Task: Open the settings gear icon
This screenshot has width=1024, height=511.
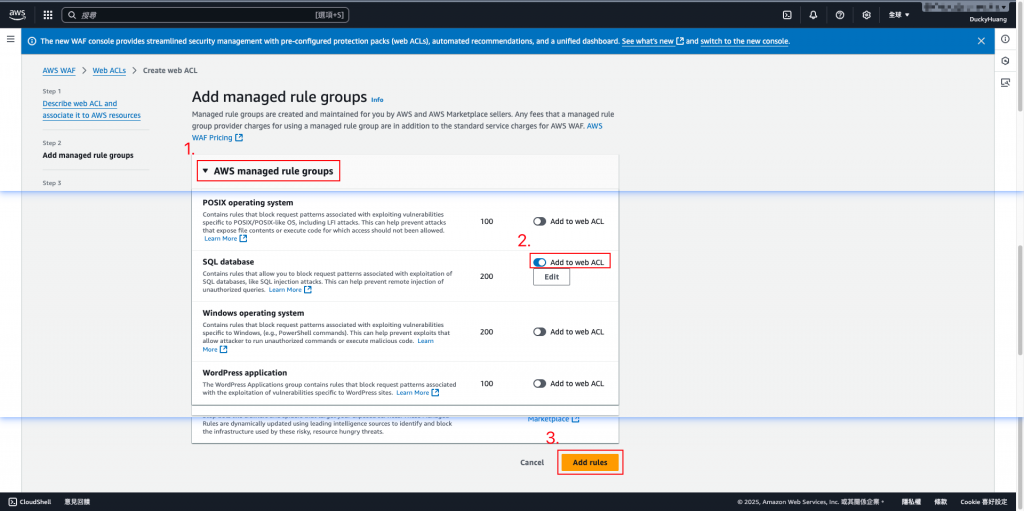Action: click(866, 14)
